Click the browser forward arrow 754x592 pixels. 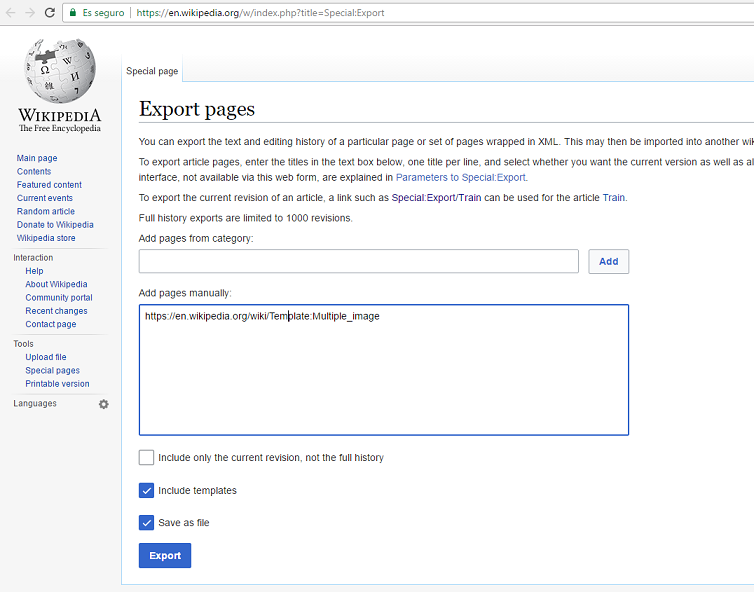pyautogui.click(x=30, y=13)
